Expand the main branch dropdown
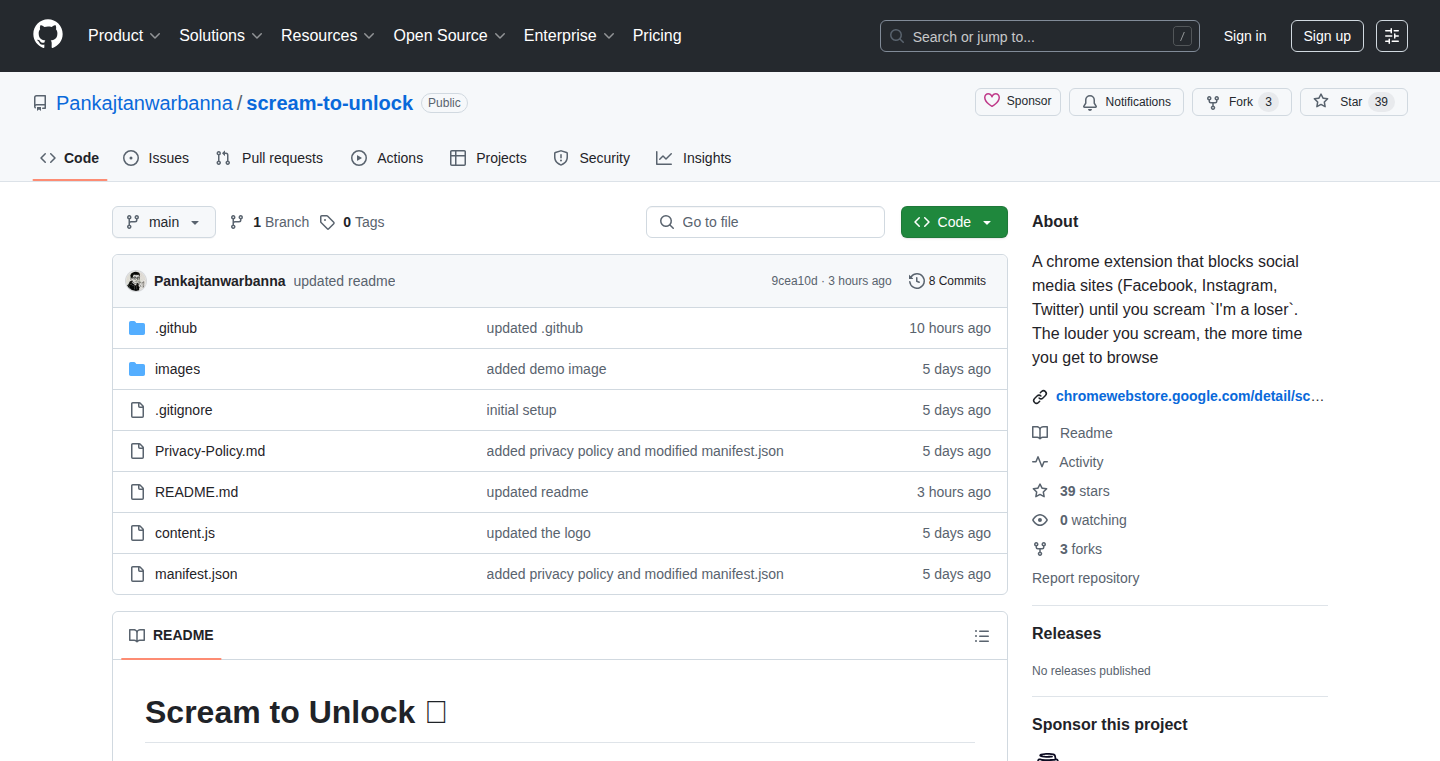 164,222
